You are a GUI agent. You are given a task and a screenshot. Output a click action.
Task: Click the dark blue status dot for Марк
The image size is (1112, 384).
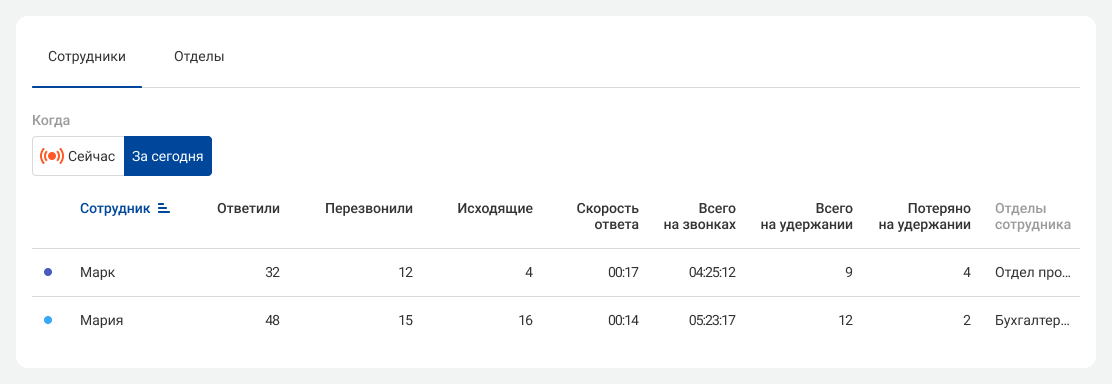[48, 273]
